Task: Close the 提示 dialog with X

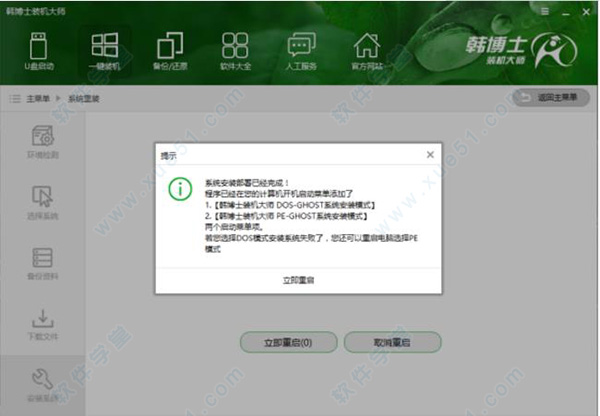Action: [x=430, y=155]
